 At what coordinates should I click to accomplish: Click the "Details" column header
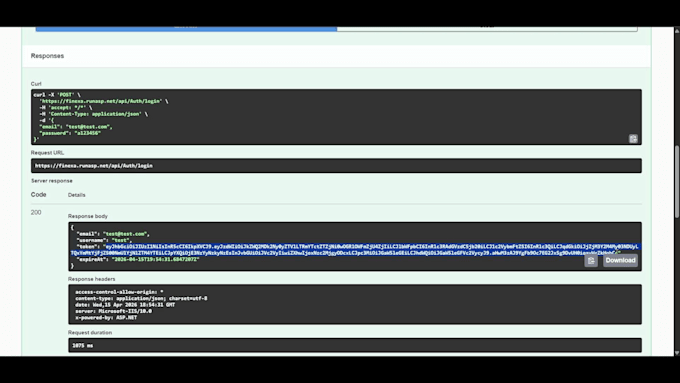pos(77,195)
